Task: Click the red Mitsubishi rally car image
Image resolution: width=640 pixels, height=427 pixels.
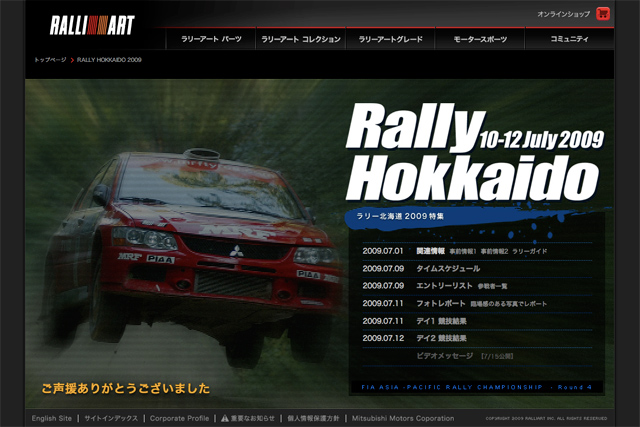Action: 192,257
